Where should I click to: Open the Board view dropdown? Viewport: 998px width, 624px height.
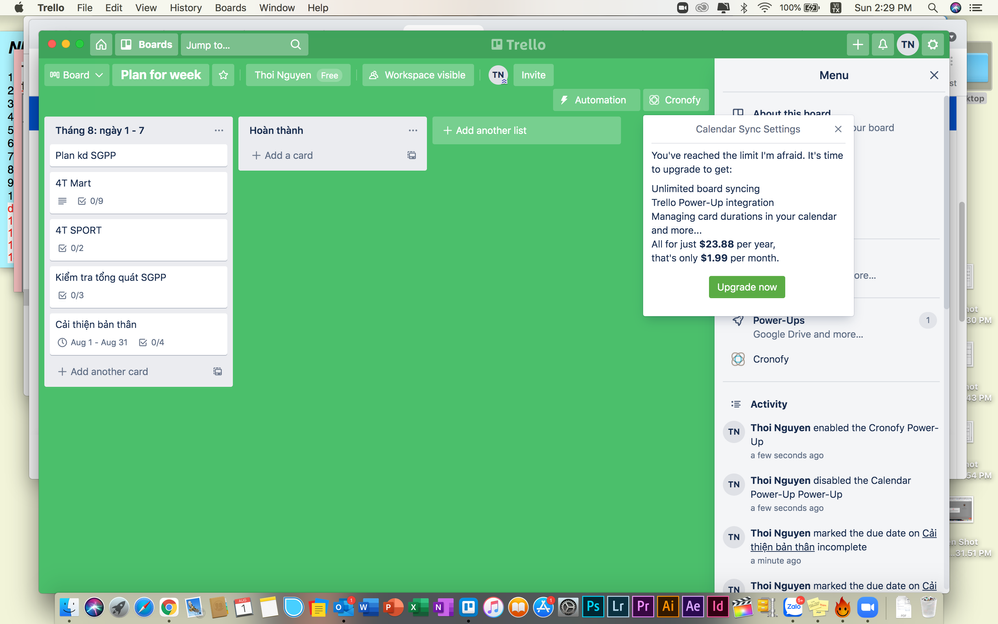pyautogui.click(x=76, y=75)
